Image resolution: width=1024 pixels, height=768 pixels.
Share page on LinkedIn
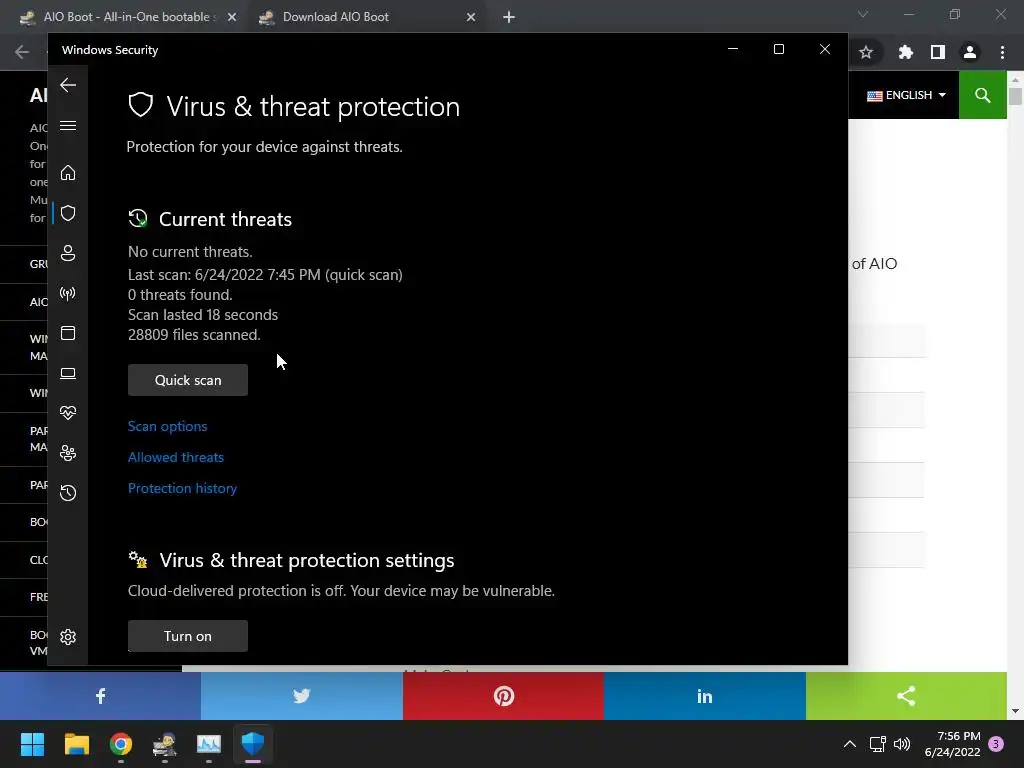pos(705,696)
